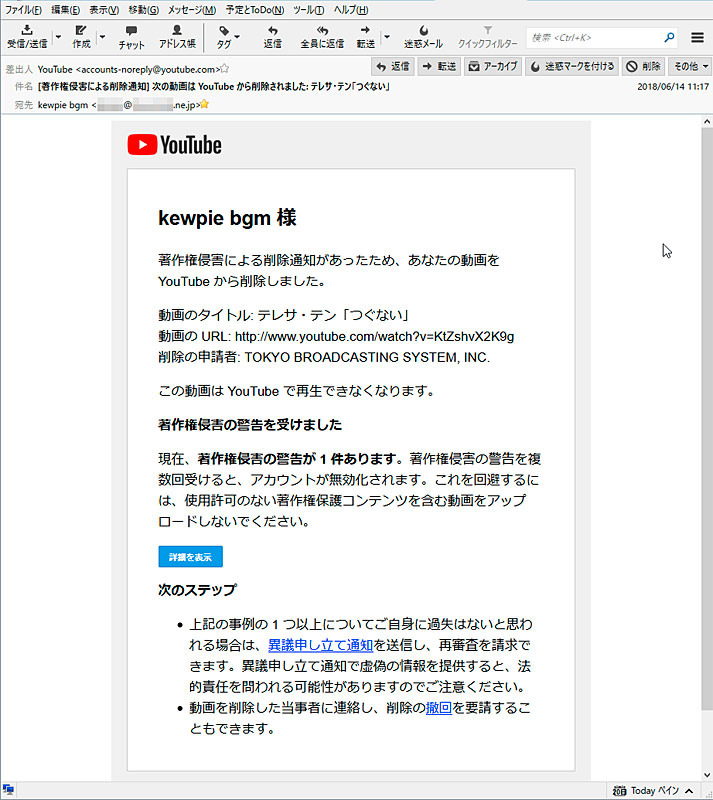Open the 撤回 retraction link
713x800 pixels.
pos(439,708)
